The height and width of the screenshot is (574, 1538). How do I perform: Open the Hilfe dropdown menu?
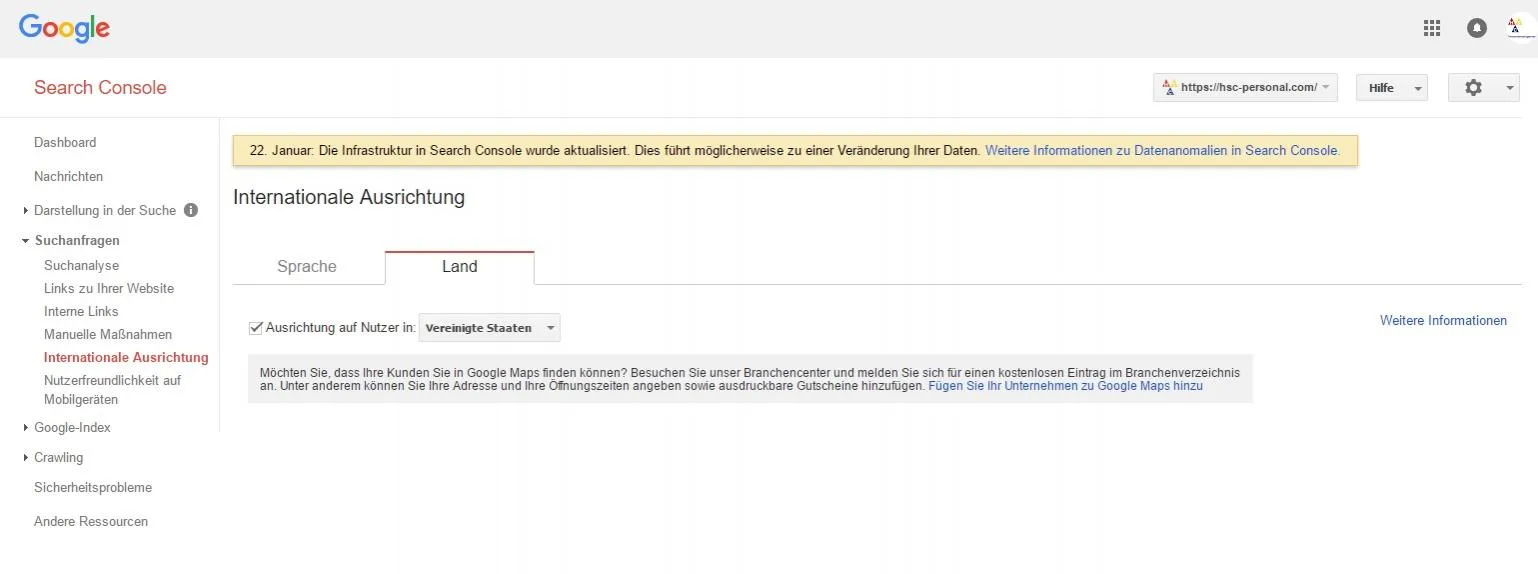(x=1391, y=88)
